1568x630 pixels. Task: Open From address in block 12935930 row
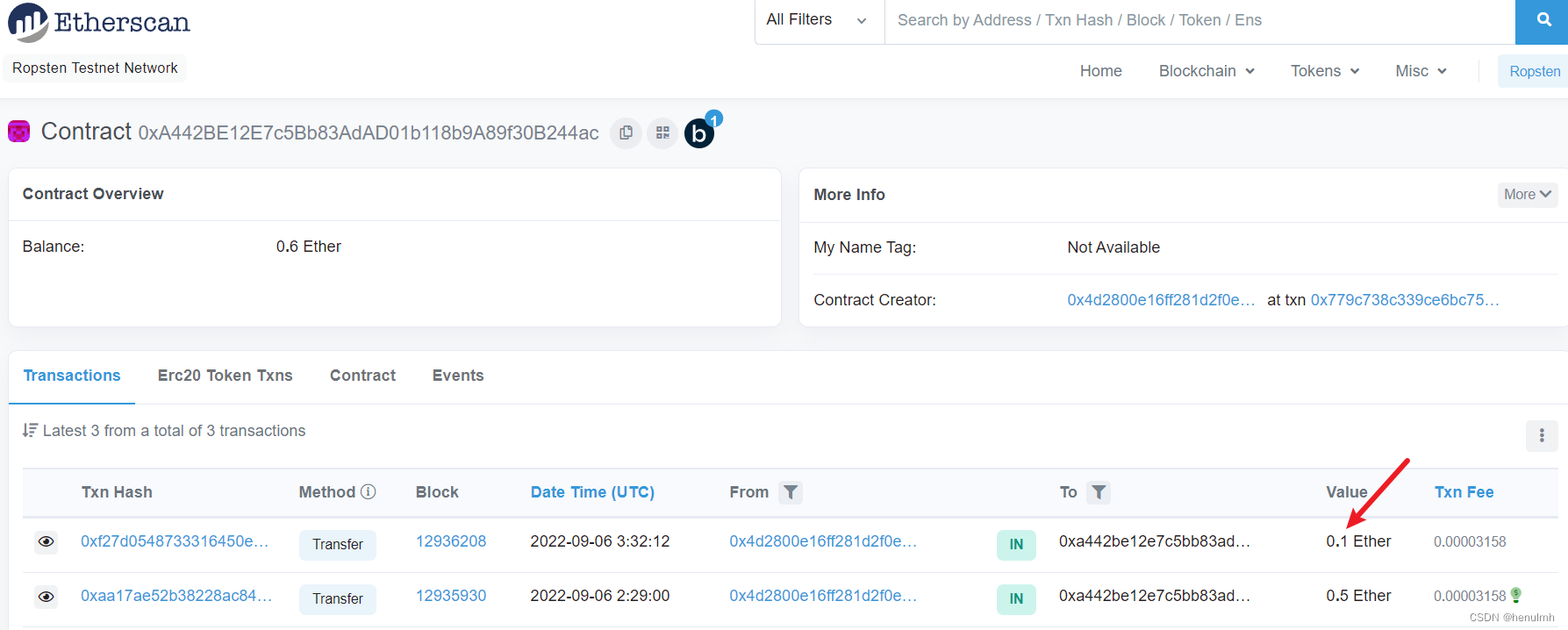tap(823, 596)
